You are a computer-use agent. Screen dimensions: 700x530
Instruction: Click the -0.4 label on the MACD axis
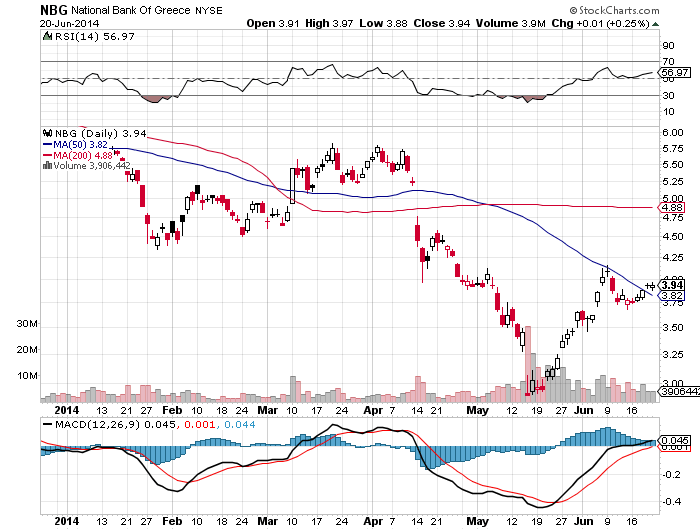click(671, 501)
